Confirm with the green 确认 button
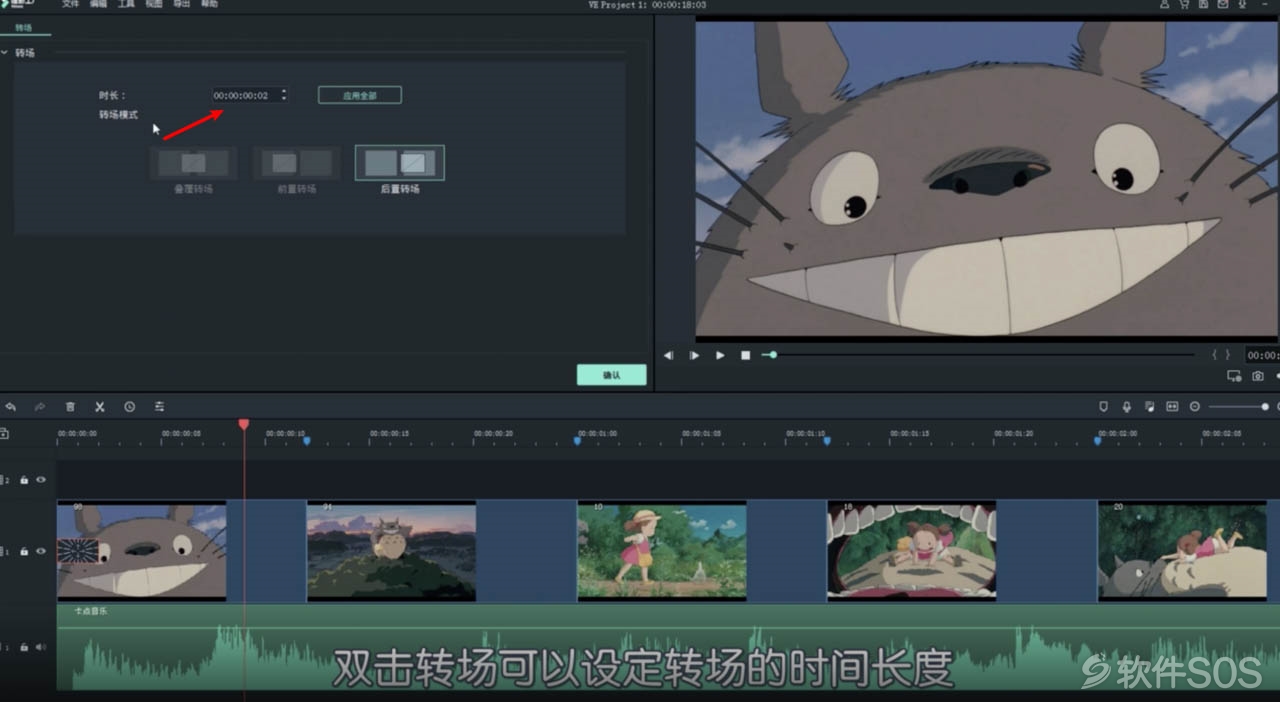Viewport: 1280px width, 702px height. coord(611,375)
